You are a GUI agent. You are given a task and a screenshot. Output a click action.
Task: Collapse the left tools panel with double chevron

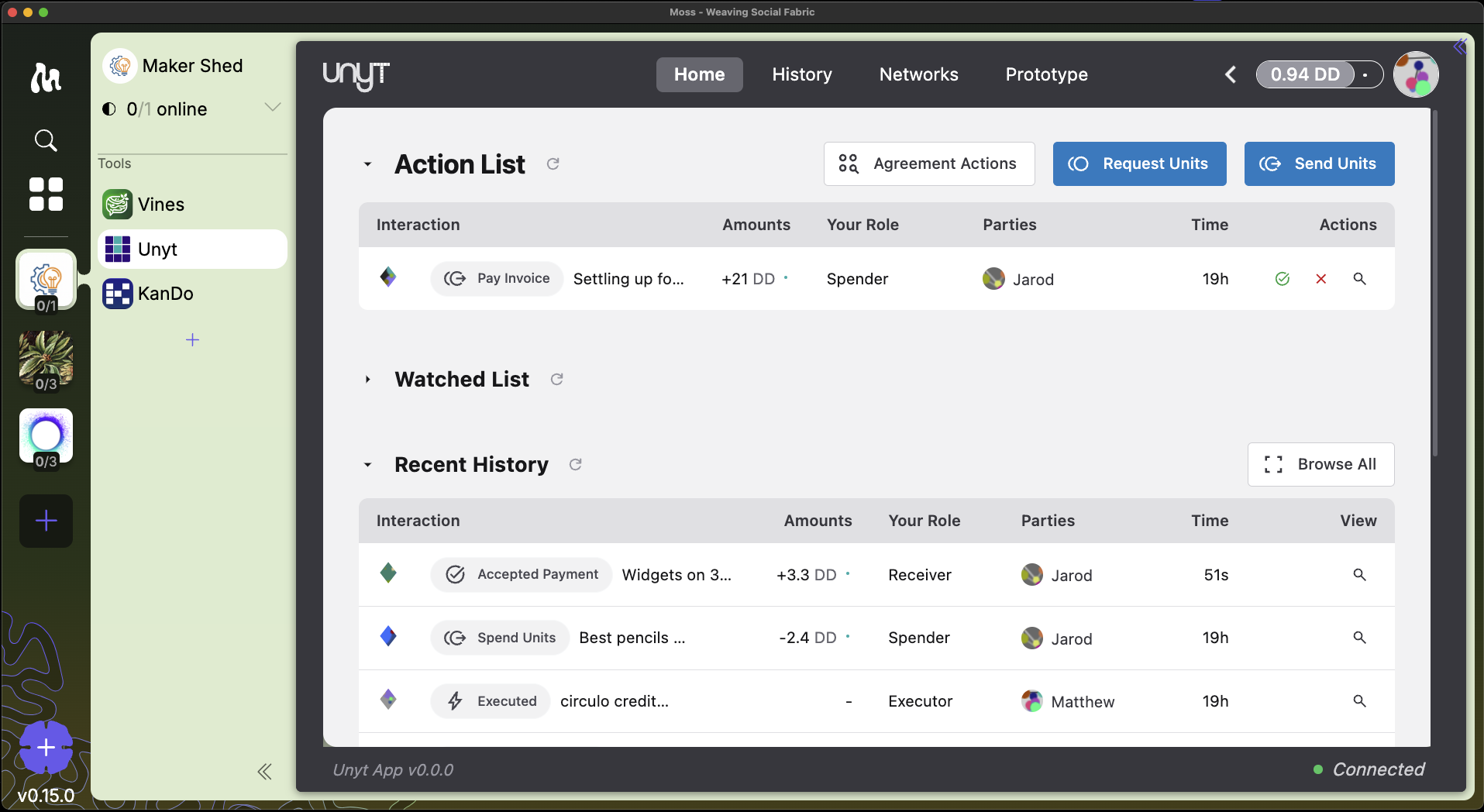264,771
